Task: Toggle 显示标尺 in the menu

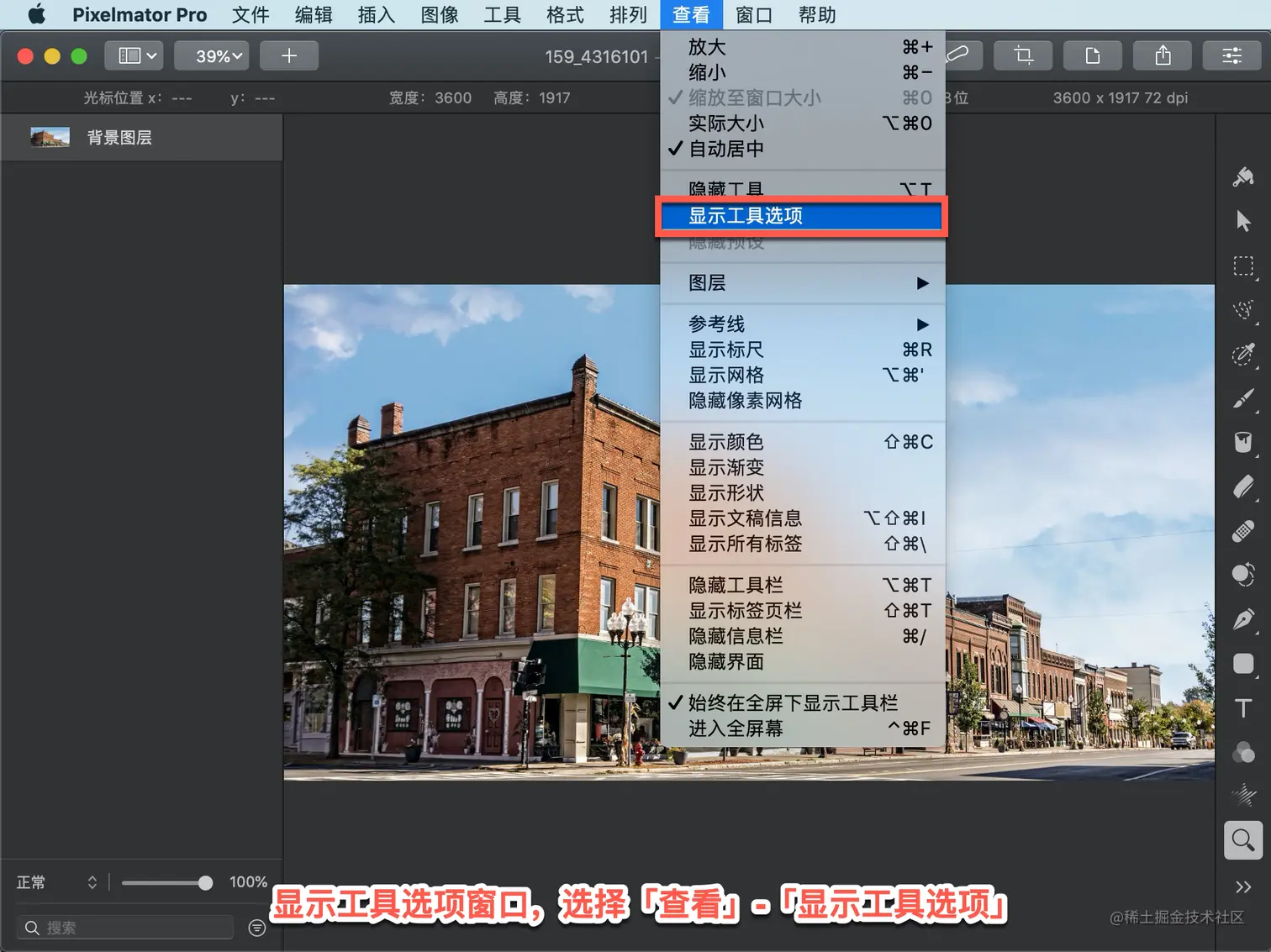Action: pyautogui.click(x=804, y=350)
